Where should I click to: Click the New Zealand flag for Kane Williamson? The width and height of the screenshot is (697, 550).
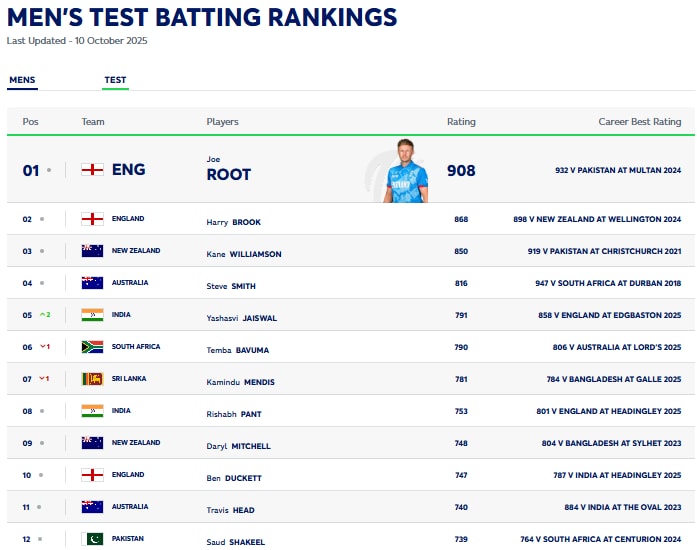coord(92,251)
